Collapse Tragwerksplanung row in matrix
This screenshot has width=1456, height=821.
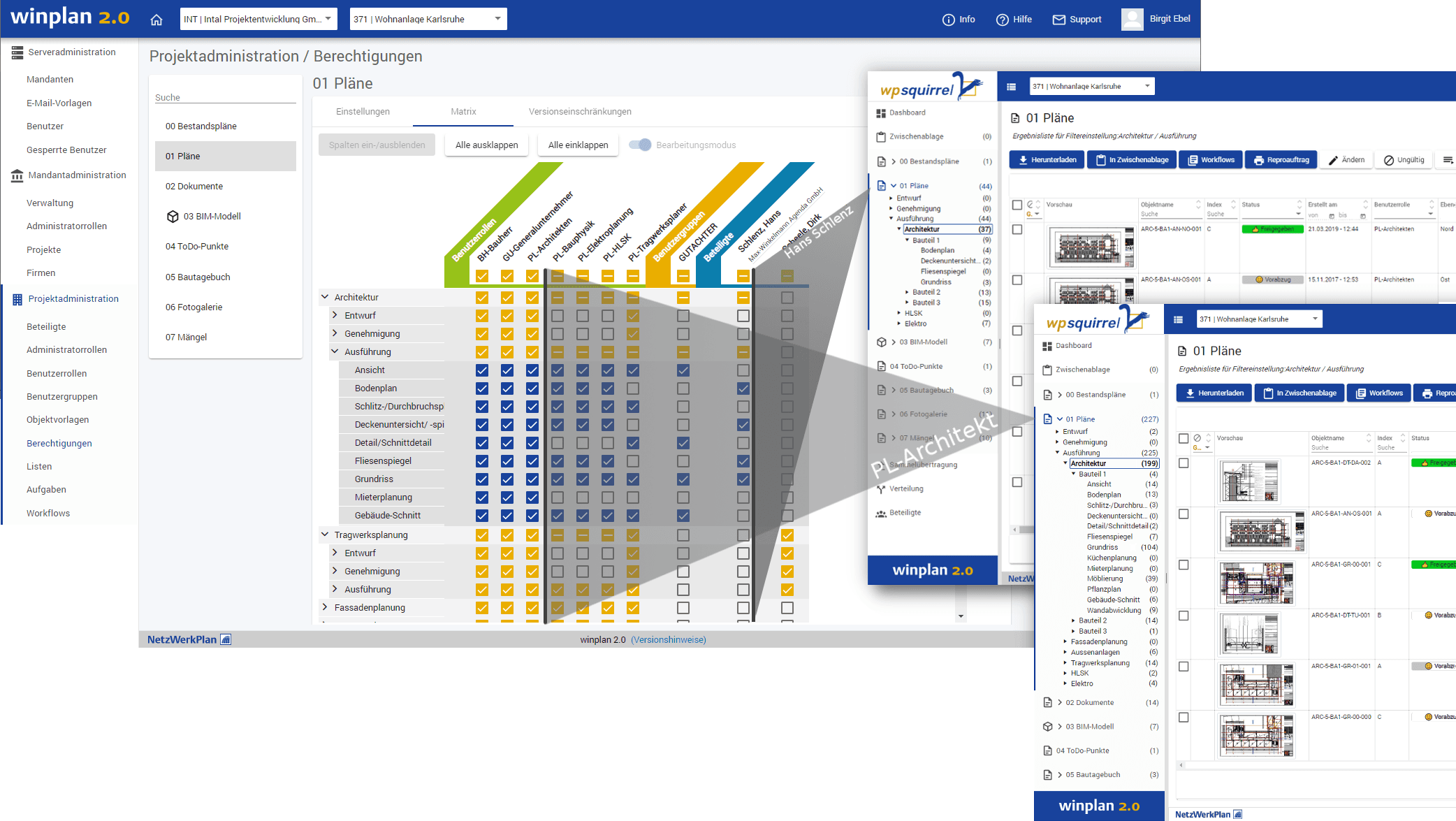coord(325,535)
